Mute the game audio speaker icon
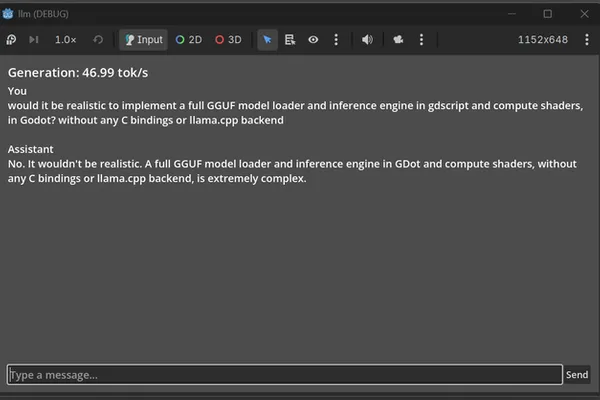 pos(367,39)
